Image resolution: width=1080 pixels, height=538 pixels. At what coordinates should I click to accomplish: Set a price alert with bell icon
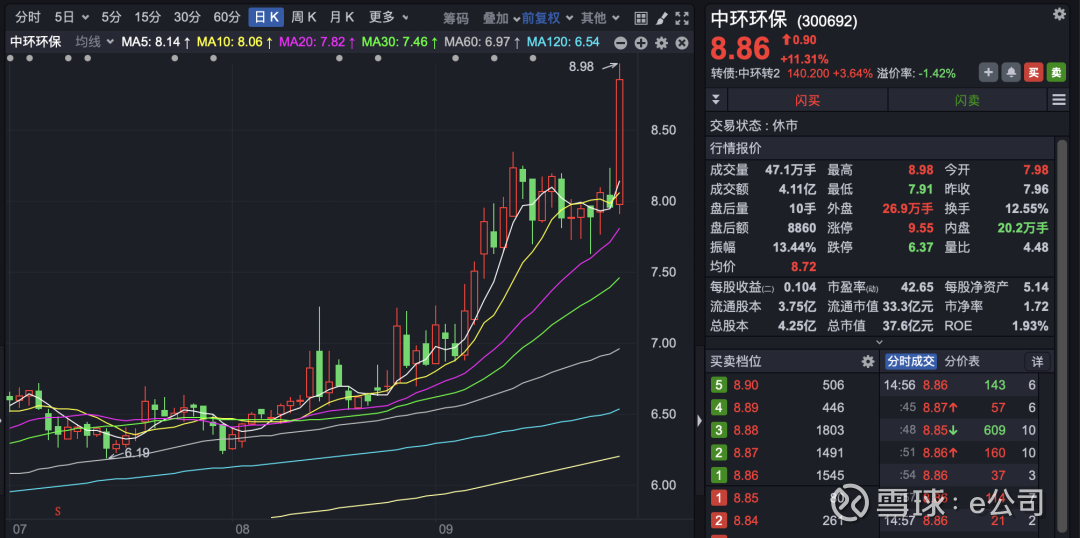[x=1011, y=72]
